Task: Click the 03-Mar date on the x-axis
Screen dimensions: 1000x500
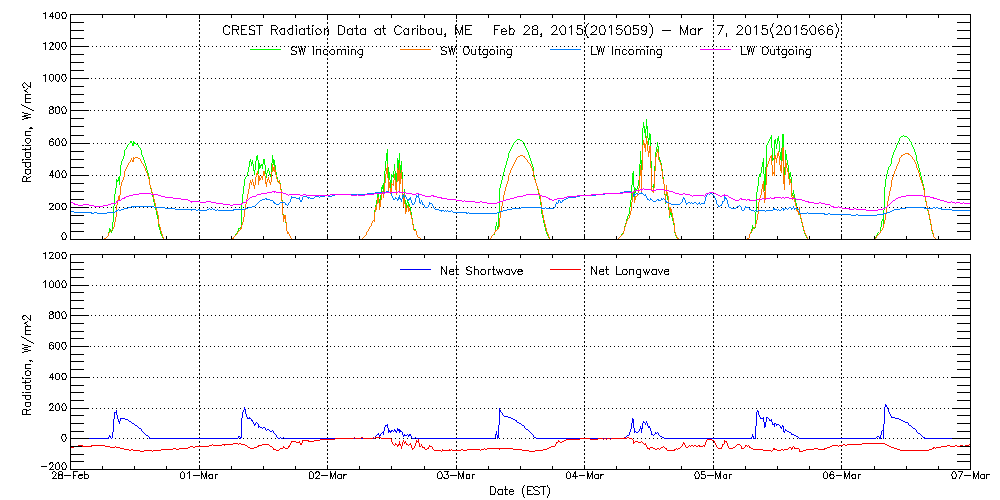Action: pos(456,476)
